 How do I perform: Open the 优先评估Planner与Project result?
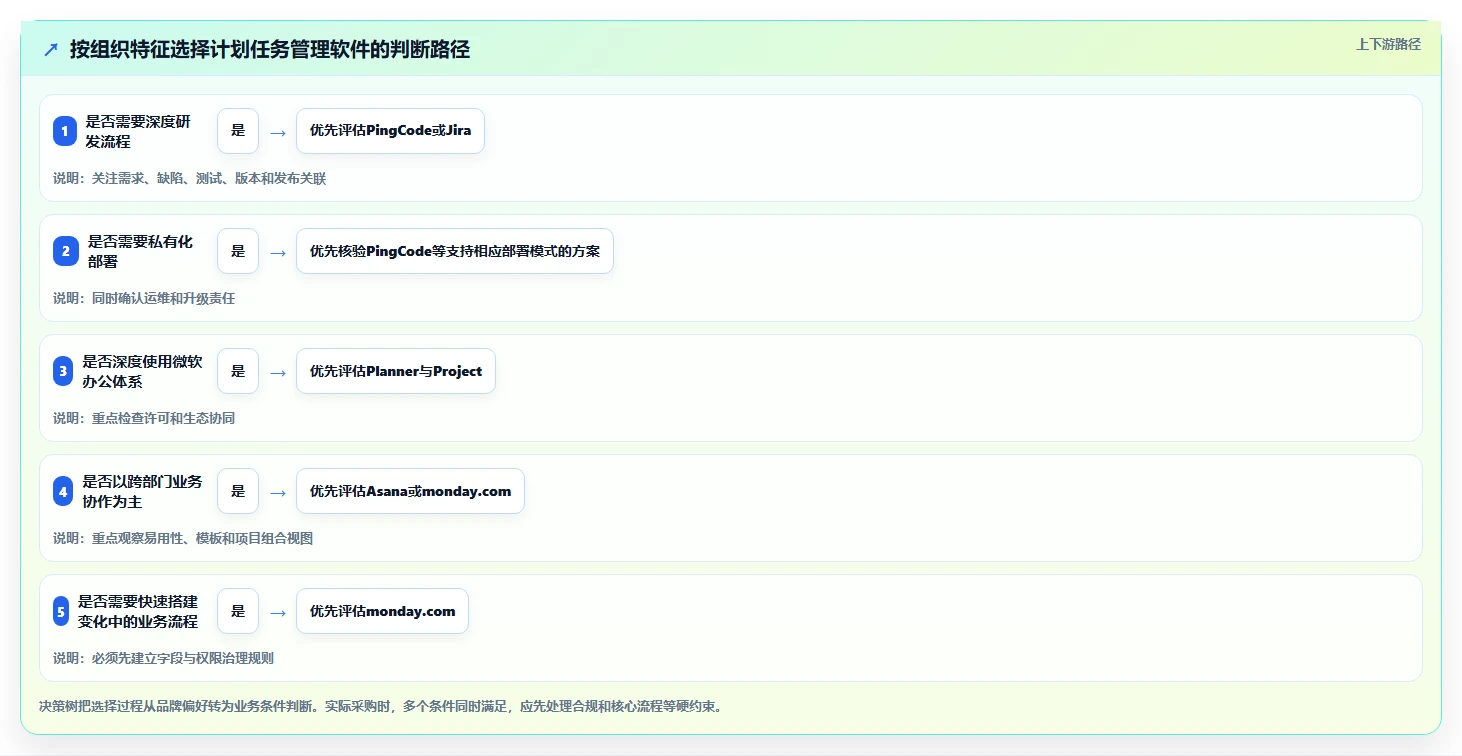[x=396, y=371]
